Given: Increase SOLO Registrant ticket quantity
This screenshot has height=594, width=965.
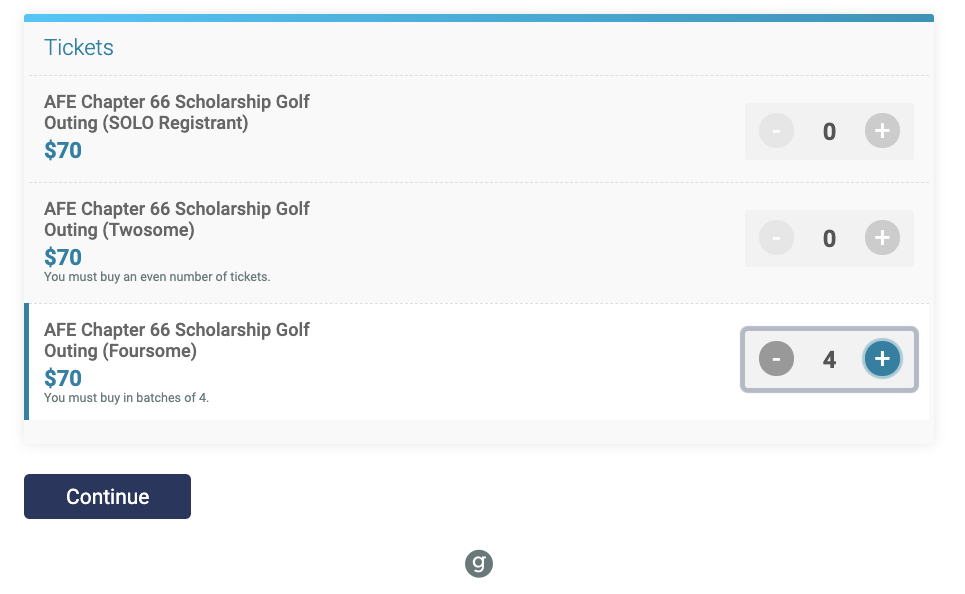Looking at the screenshot, I should pos(882,130).
